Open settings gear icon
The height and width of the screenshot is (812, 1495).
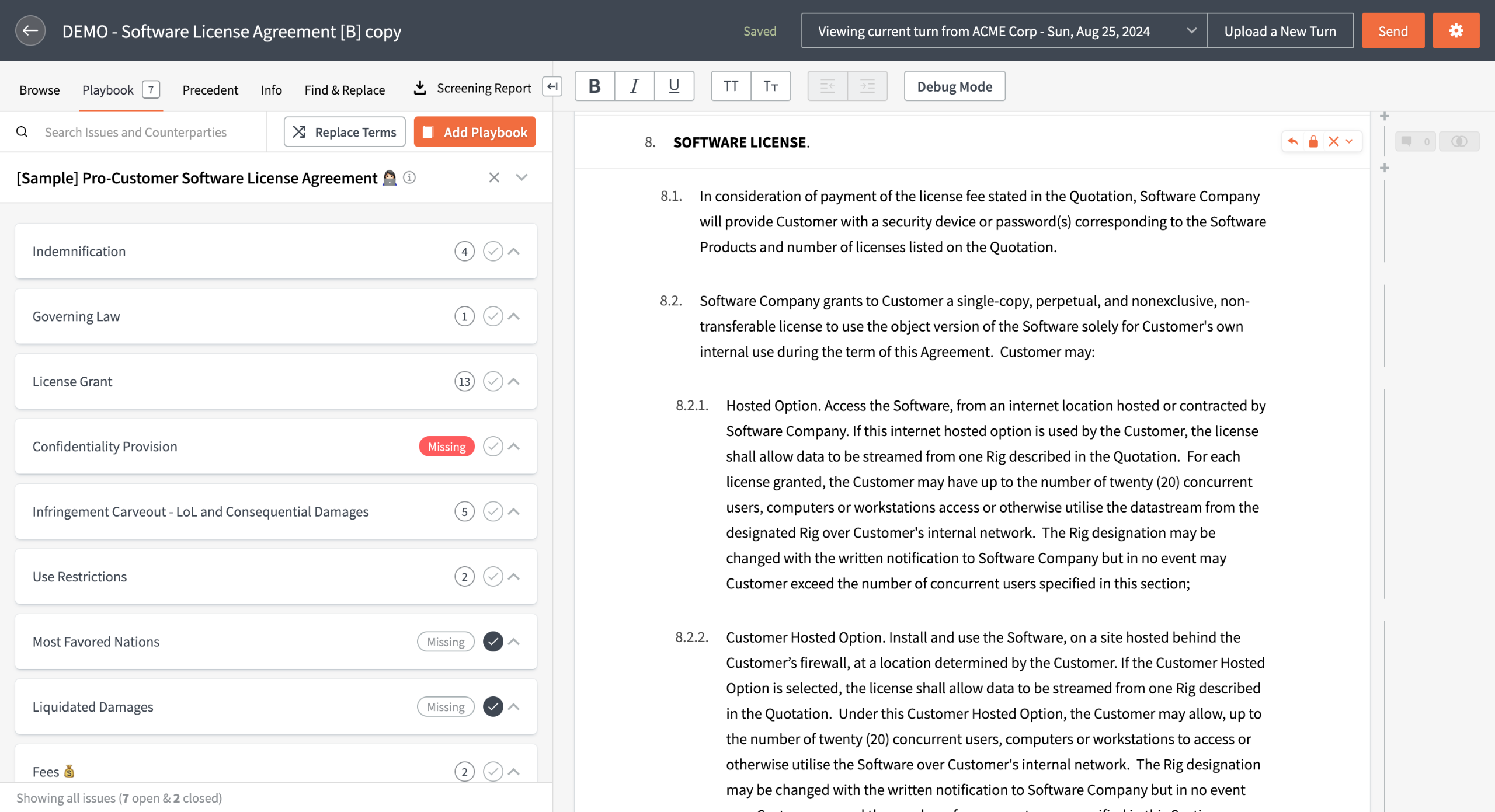(1455, 31)
